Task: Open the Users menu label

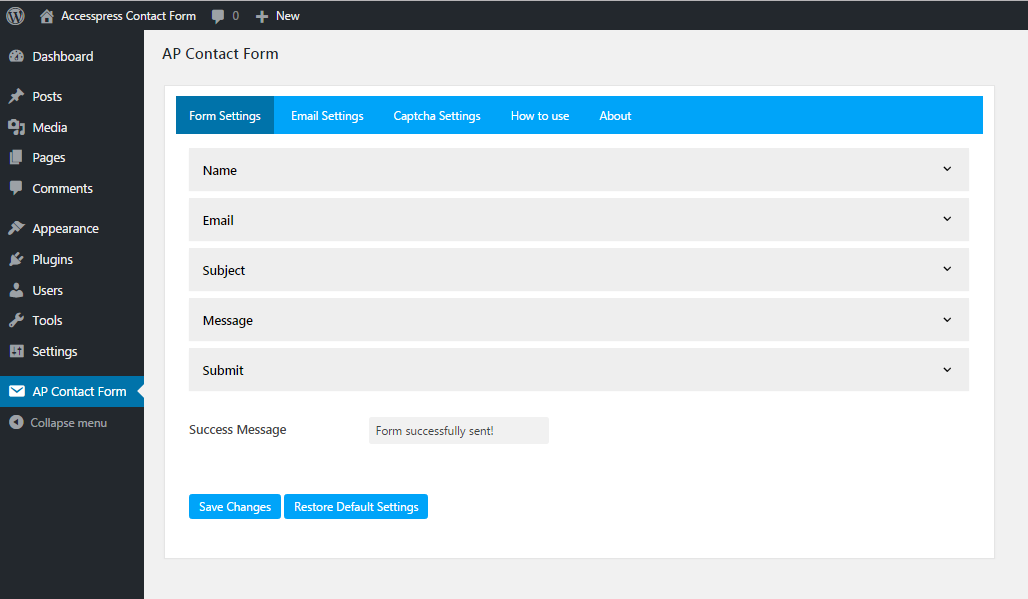Action: [47, 290]
